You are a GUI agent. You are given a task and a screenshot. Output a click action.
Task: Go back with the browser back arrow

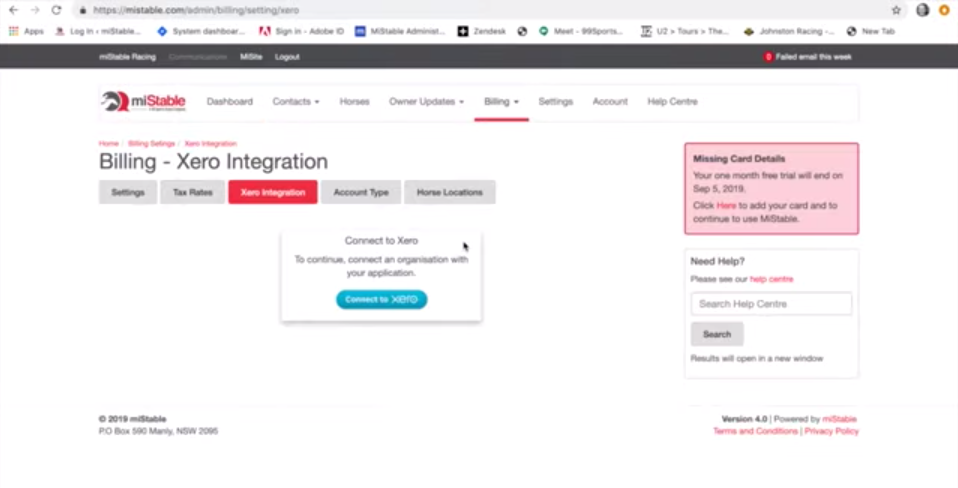point(13,10)
